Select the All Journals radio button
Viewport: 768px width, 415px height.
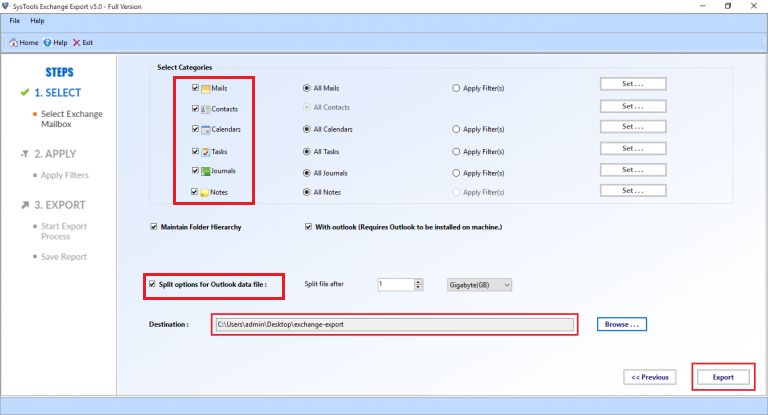coord(307,173)
